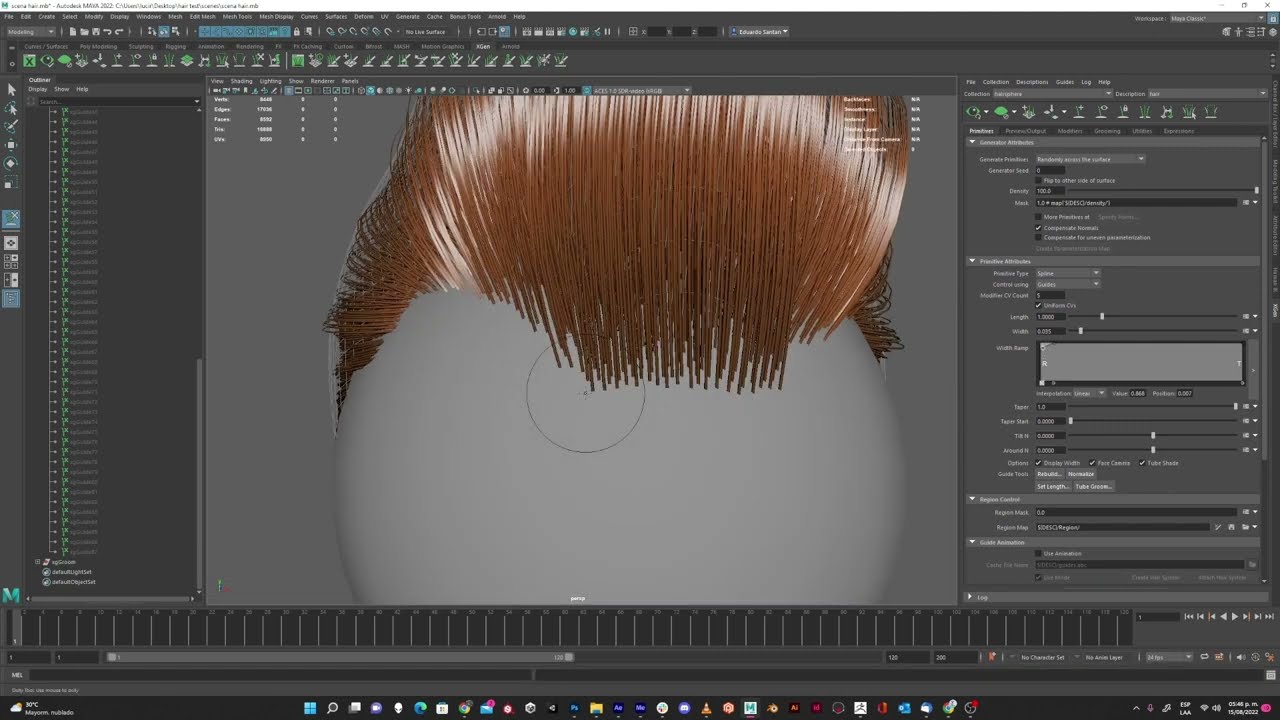Uncheck Compensate Normals checkbox
Image resolution: width=1280 pixels, height=720 pixels.
coord(1039,228)
